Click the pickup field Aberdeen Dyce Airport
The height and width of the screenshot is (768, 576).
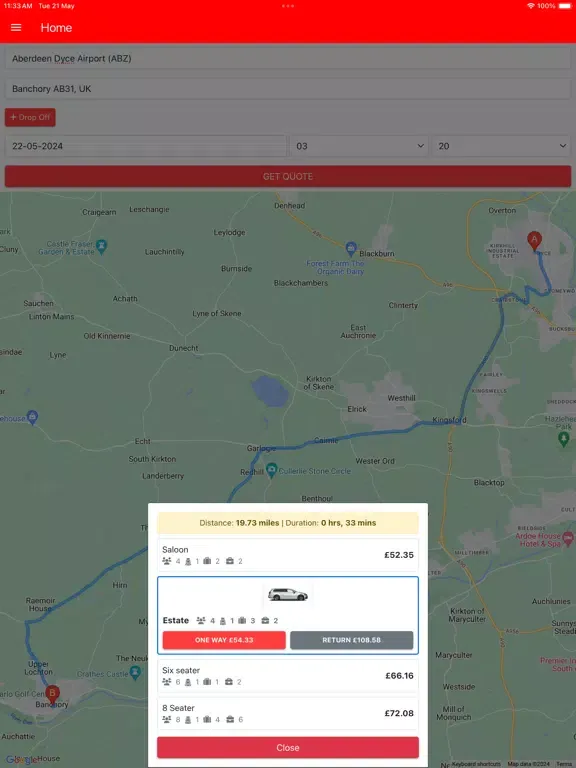(x=288, y=59)
